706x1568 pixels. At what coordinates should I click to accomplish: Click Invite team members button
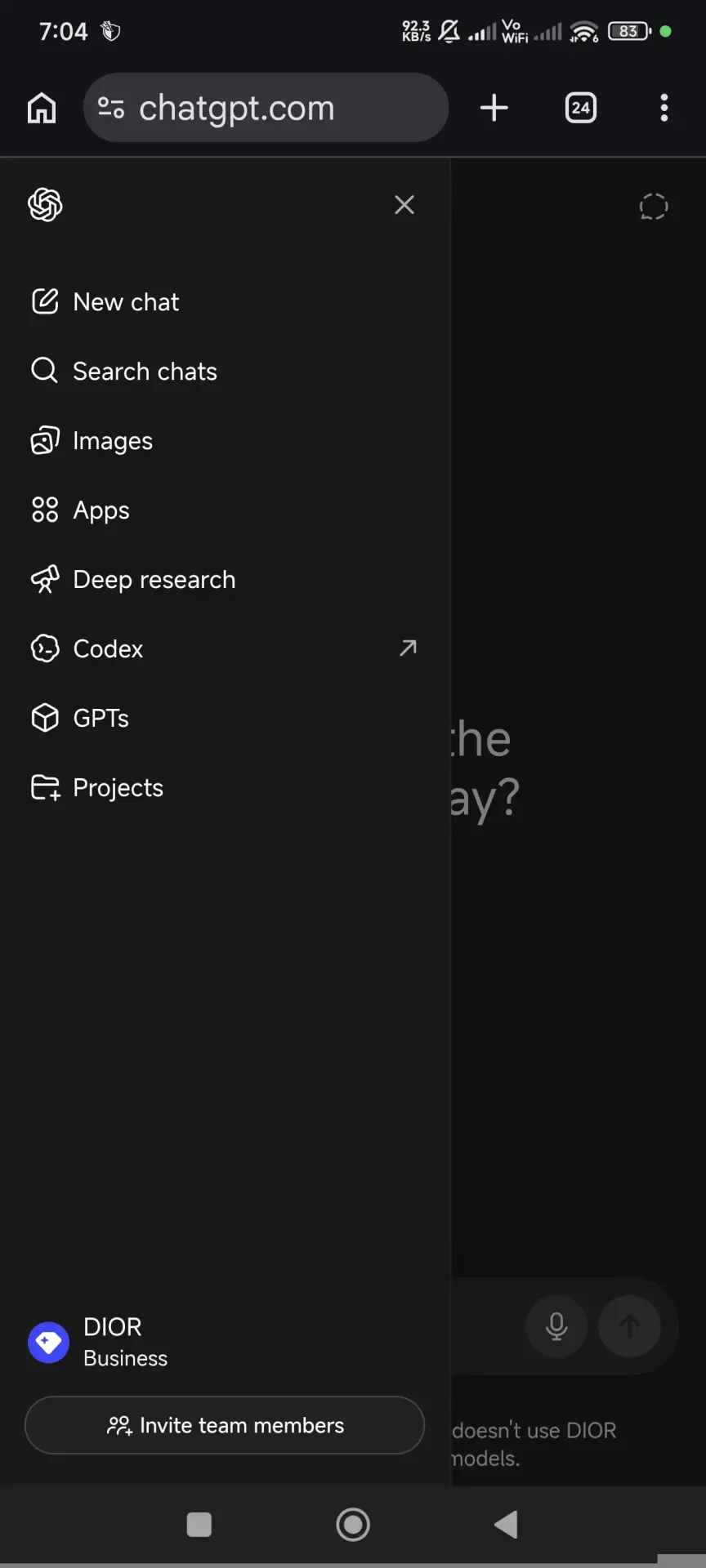(225, 1425)
